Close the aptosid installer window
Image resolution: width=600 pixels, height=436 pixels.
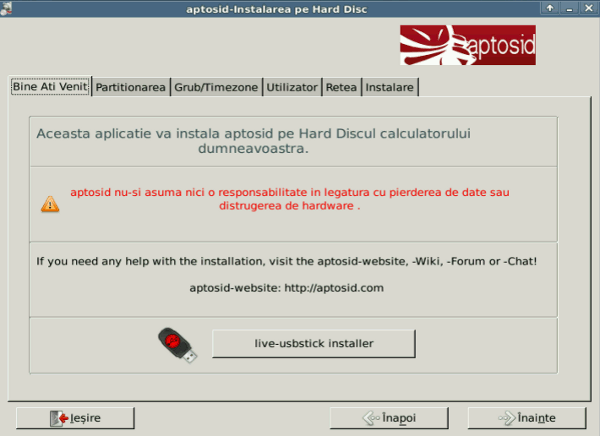tap(589, 8)
